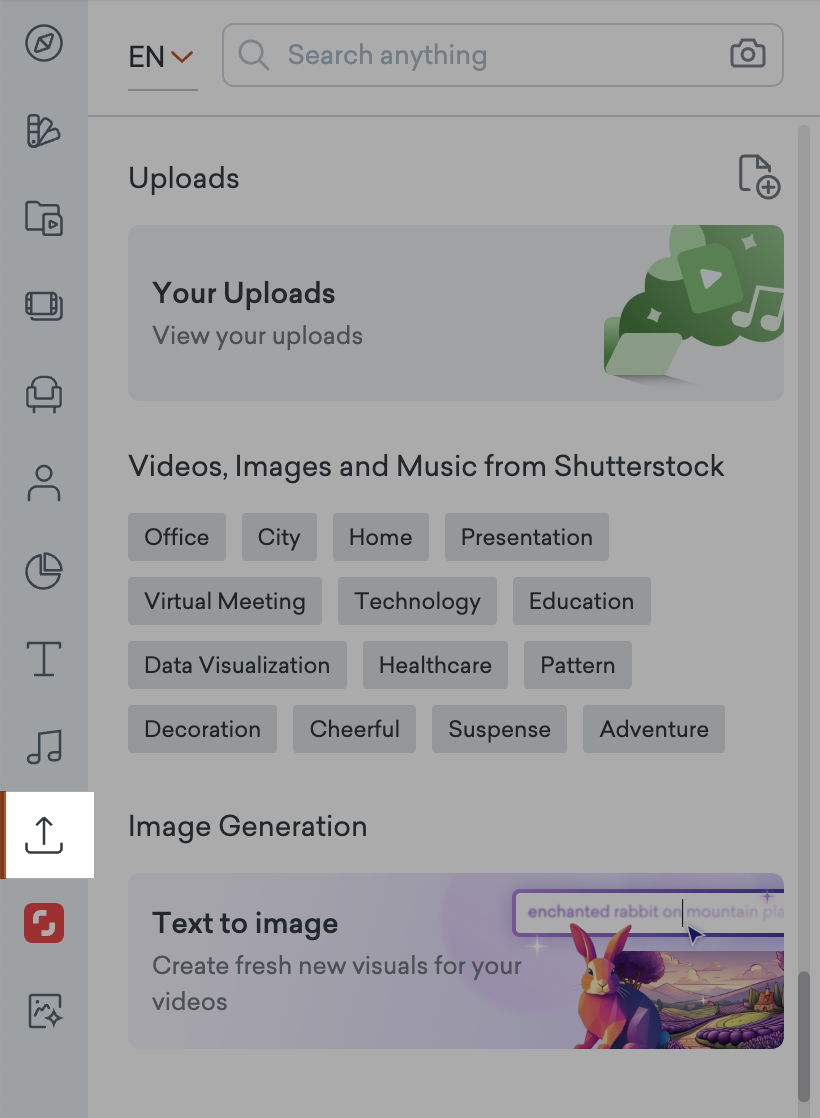Click the Search anything input field
This screenshot has width=820, height=1118.
point(450,55)
